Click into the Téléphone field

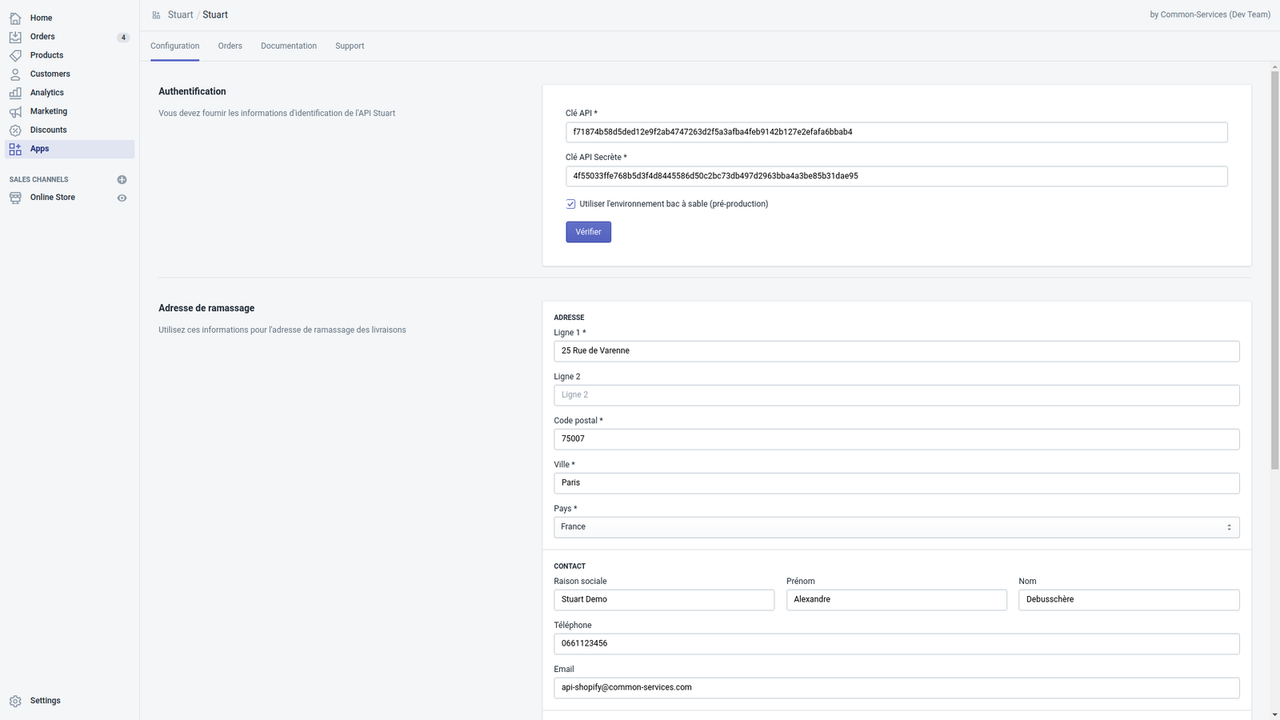(896, 644)
